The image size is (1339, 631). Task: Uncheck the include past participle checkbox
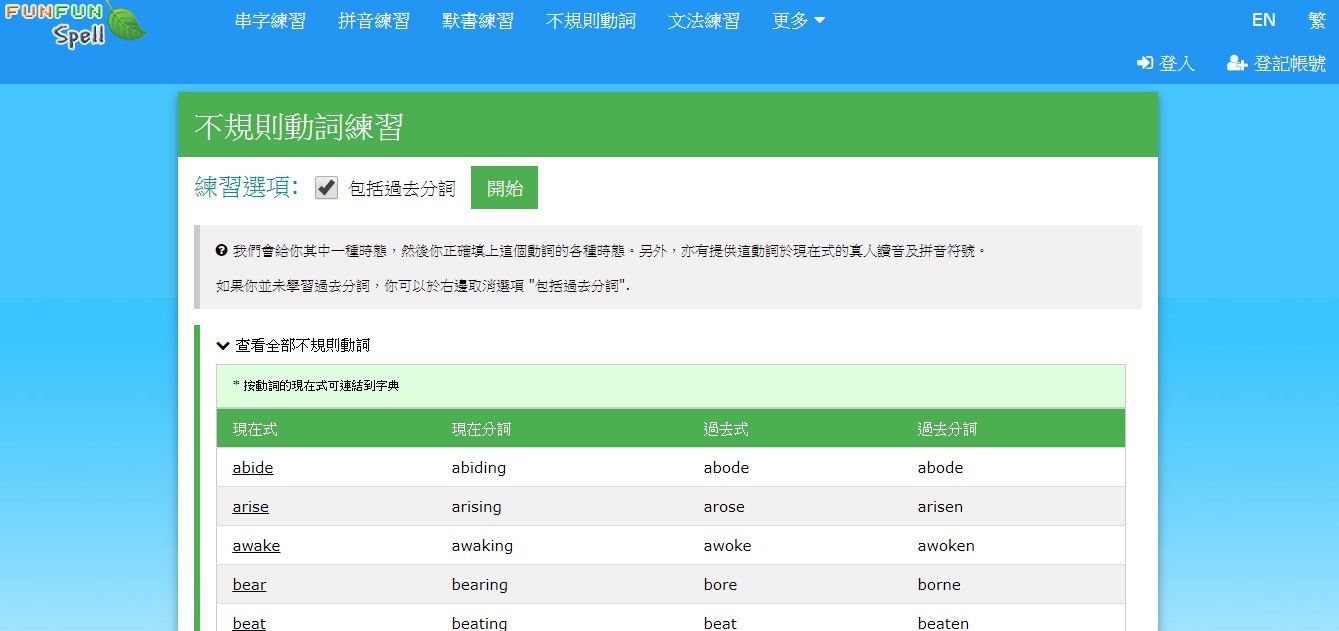pos(326,188)
